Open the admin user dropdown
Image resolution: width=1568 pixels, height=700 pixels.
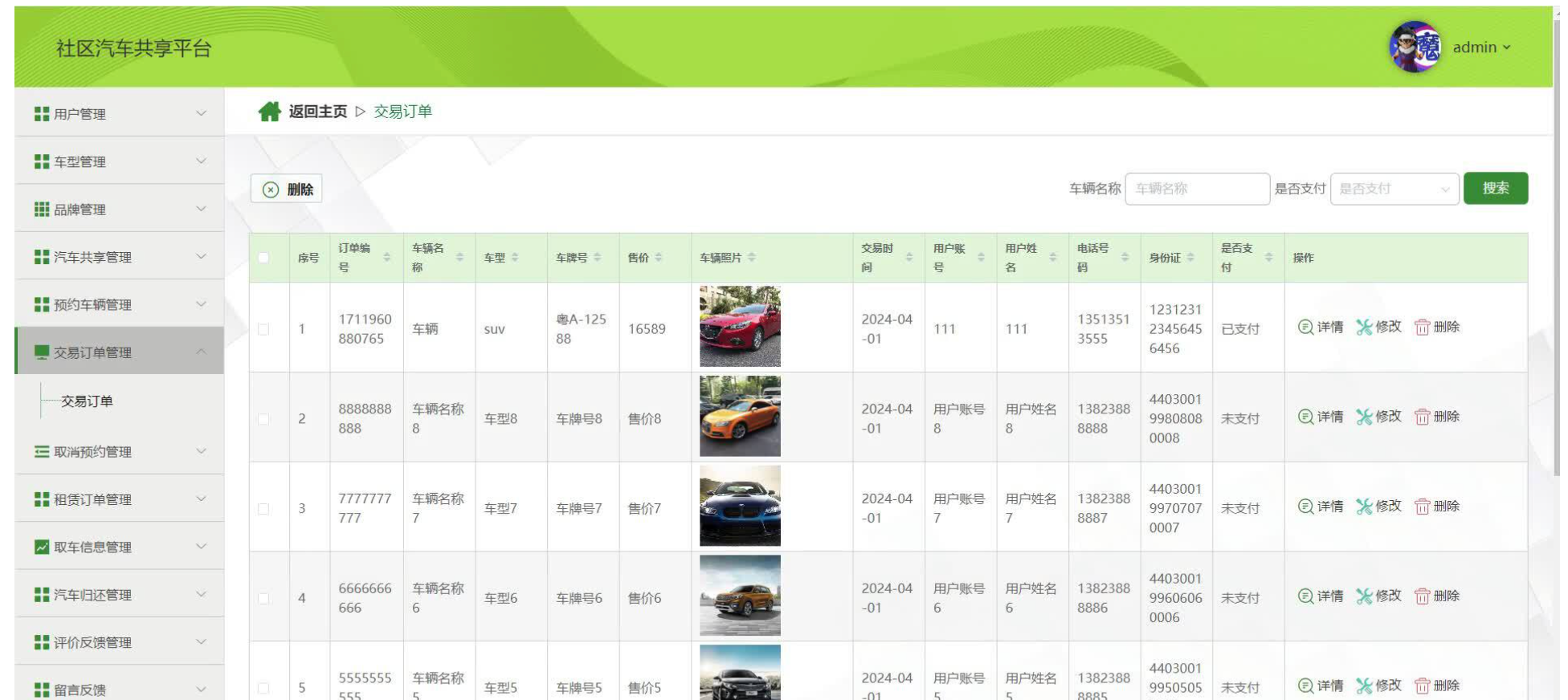1482,47
